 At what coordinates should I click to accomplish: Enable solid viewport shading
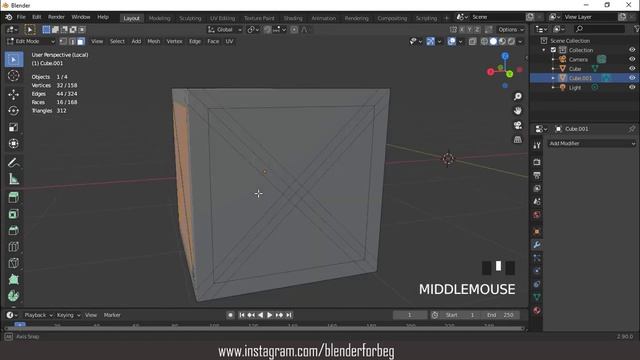tap(493, 41)
